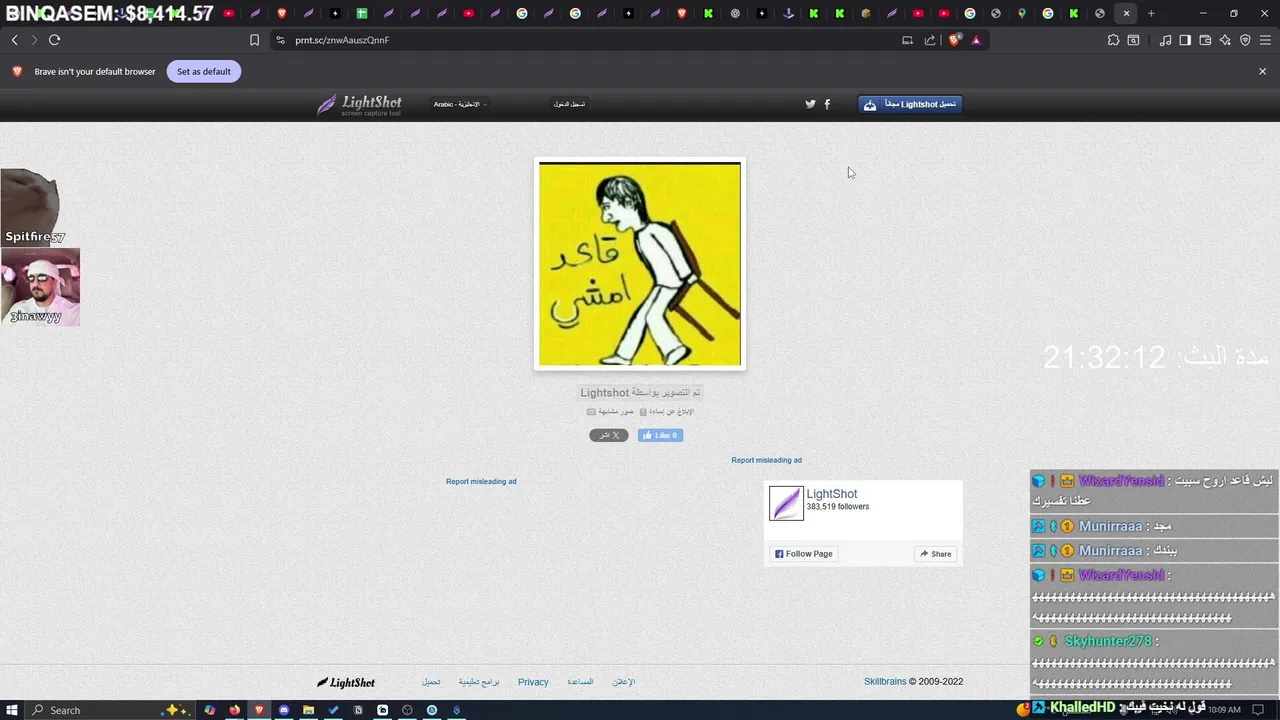
Task: Open the Brave wallet icon in toolbar
Action: point(1205,40)
